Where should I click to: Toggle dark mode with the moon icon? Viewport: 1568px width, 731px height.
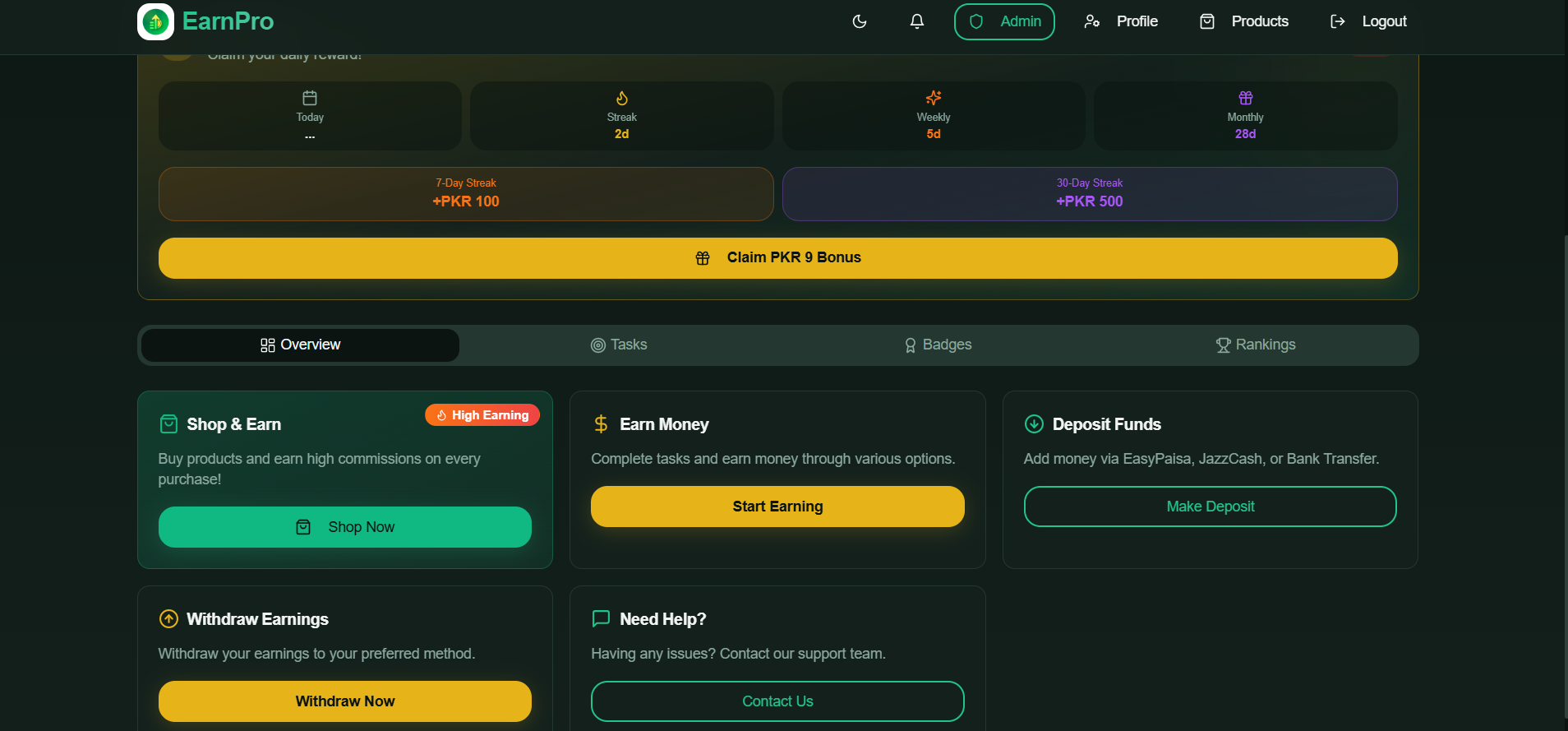pos(860,21)
